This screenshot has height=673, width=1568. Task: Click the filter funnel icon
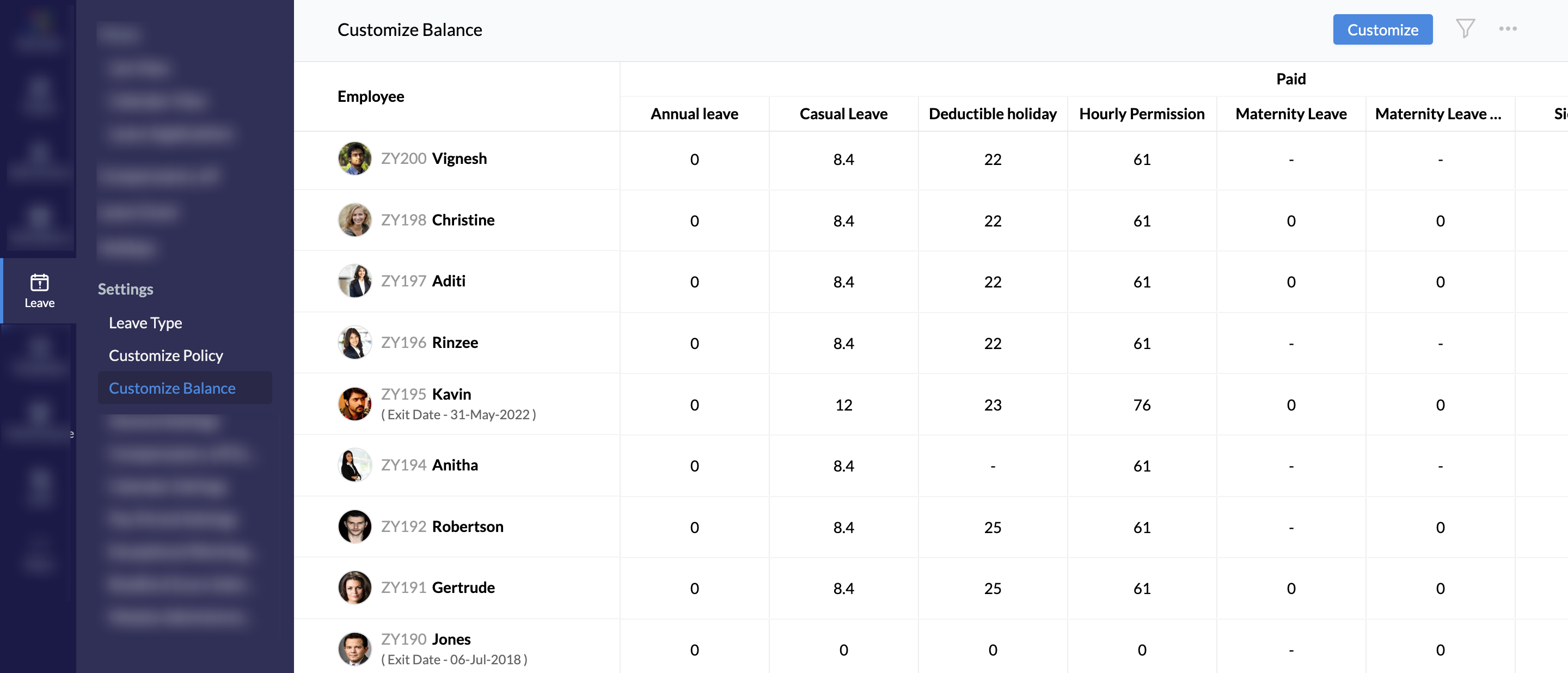pyautogui.click(x=1465, y=29)
